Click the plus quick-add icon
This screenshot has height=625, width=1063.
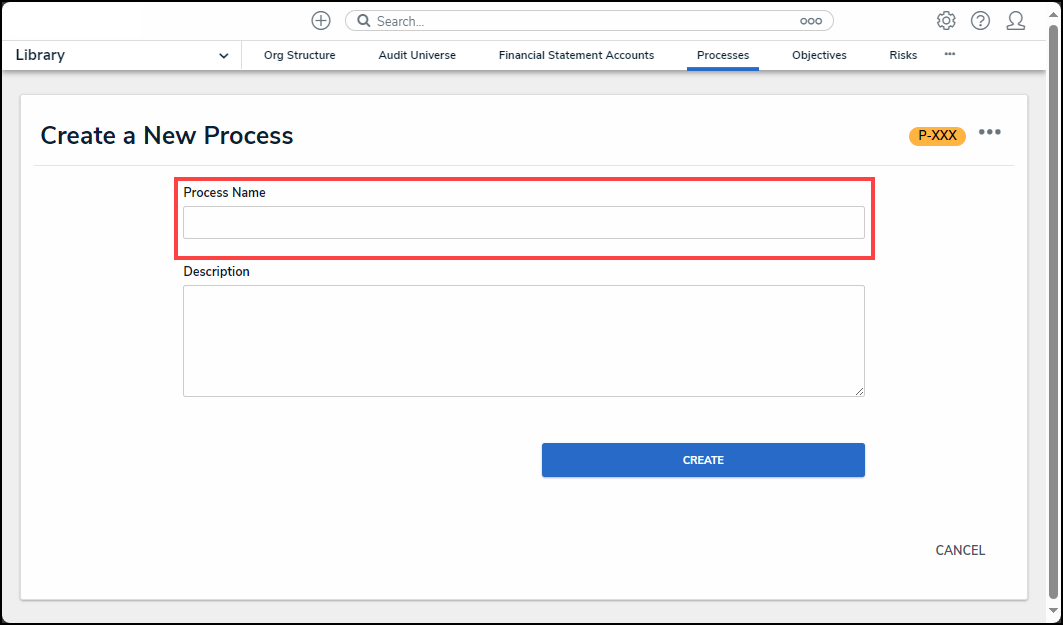[x=321, y=21]
